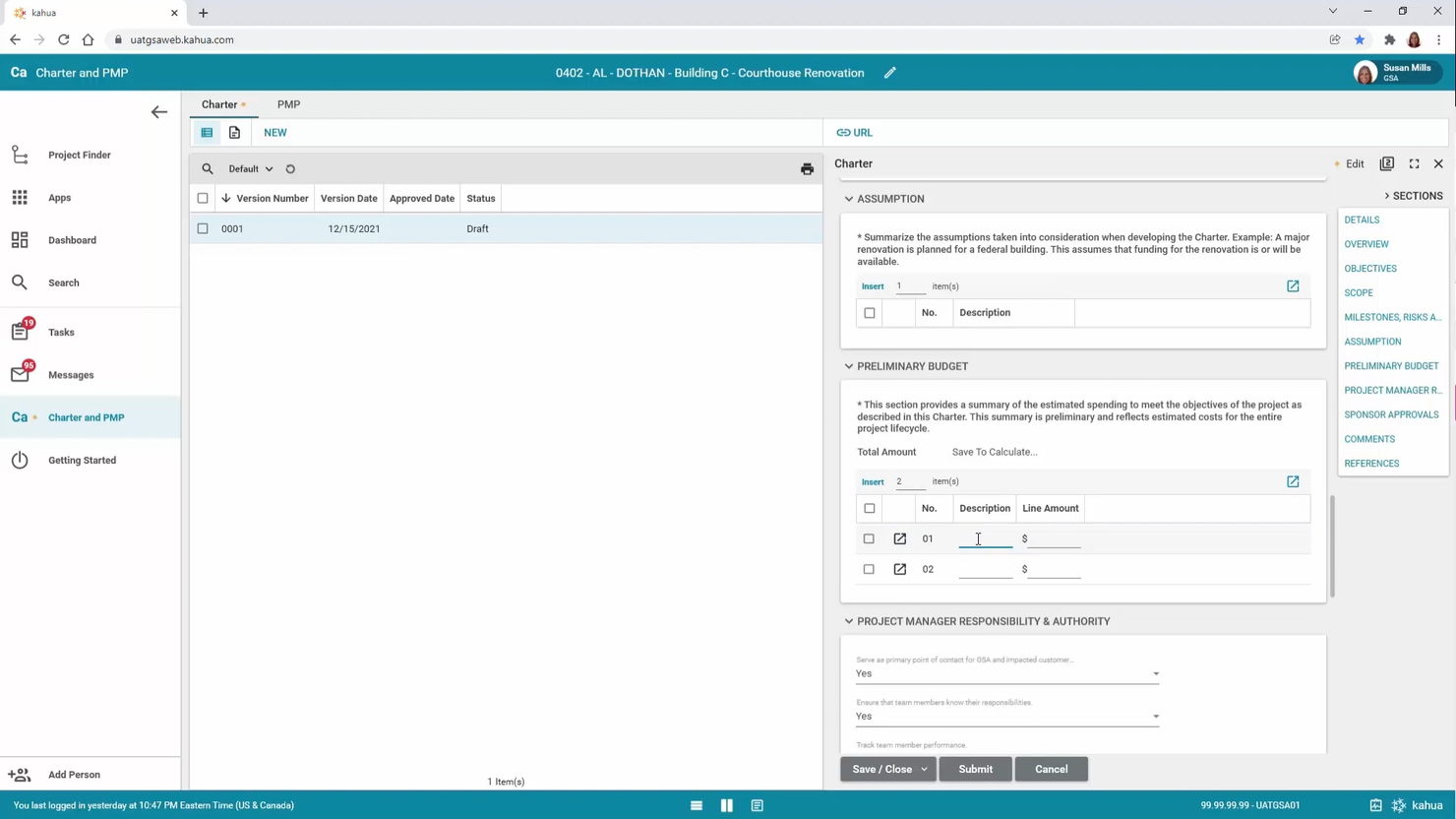Viewport: 1456px width, 819px height.
Task: Check the checkbox for version 0001 row
Action: (x=203, y=228)
